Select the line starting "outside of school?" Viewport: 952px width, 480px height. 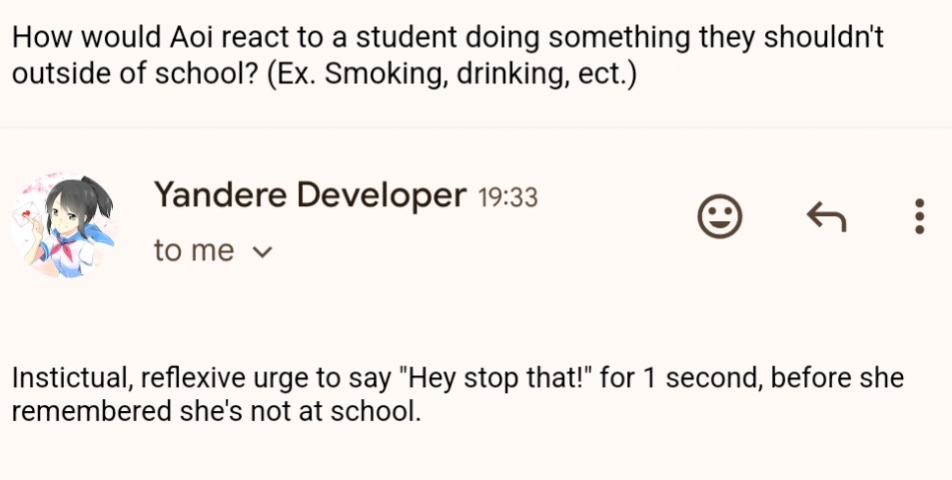[324, 76]
